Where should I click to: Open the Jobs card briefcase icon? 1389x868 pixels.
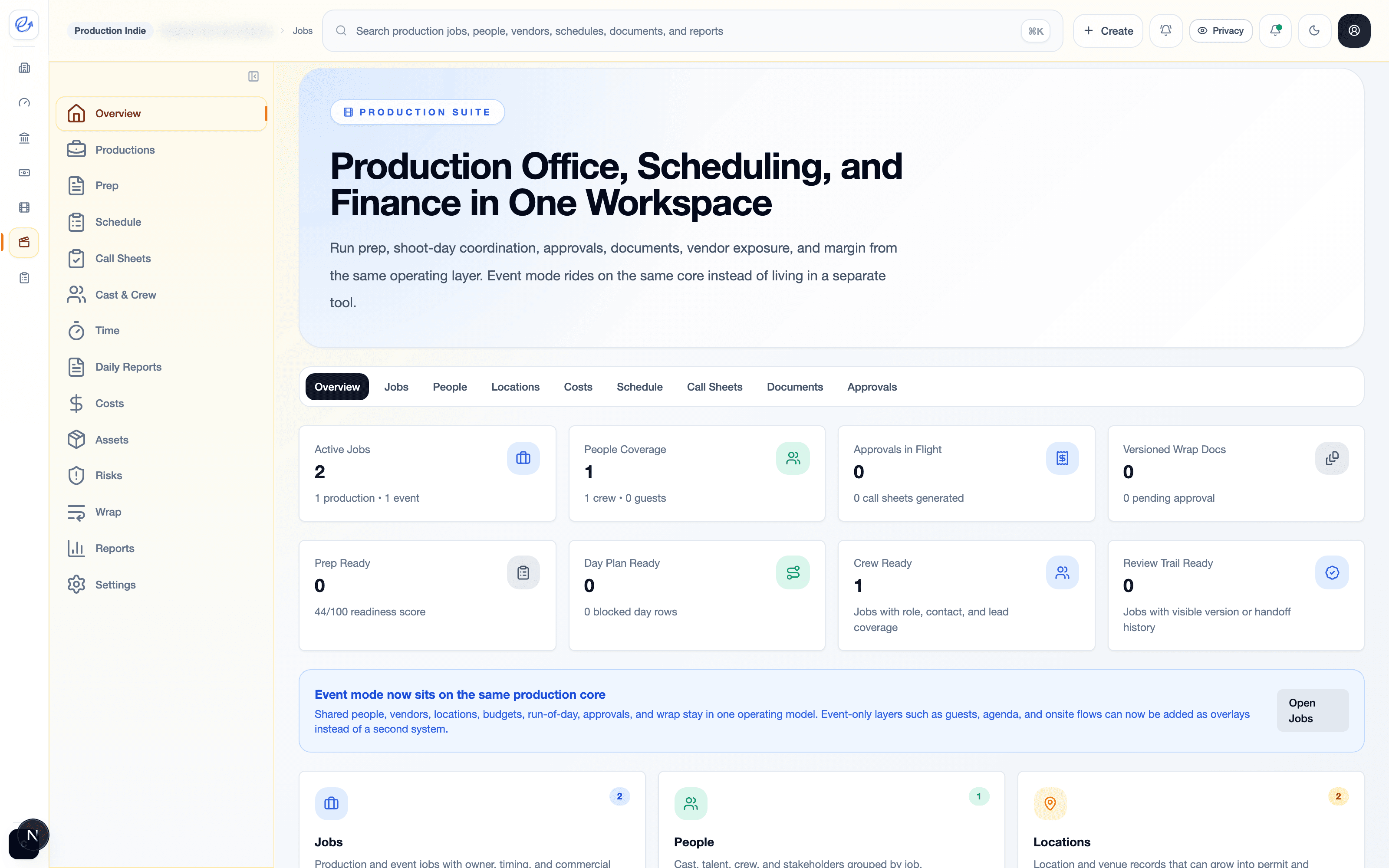click(x=331, y=804)
